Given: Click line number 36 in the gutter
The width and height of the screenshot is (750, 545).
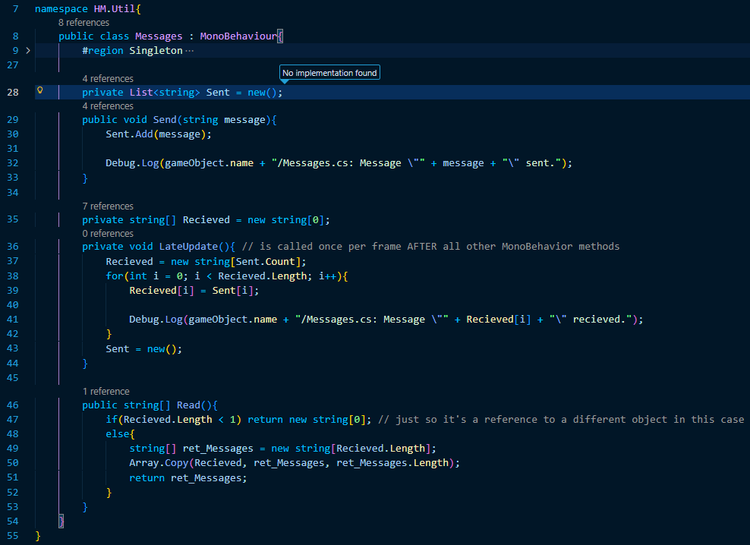Looking at the screenshot, I should click(x=13, y=246).
